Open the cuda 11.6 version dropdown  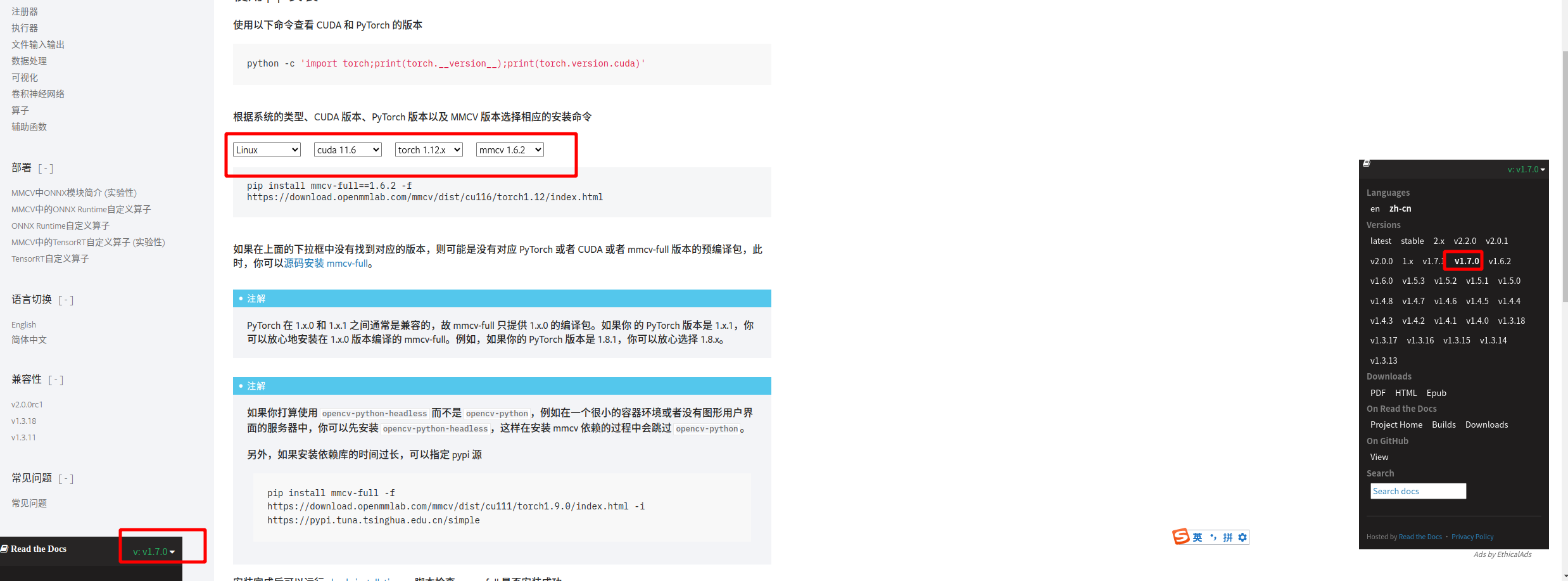pyautogui.click(x=348, y=150)
